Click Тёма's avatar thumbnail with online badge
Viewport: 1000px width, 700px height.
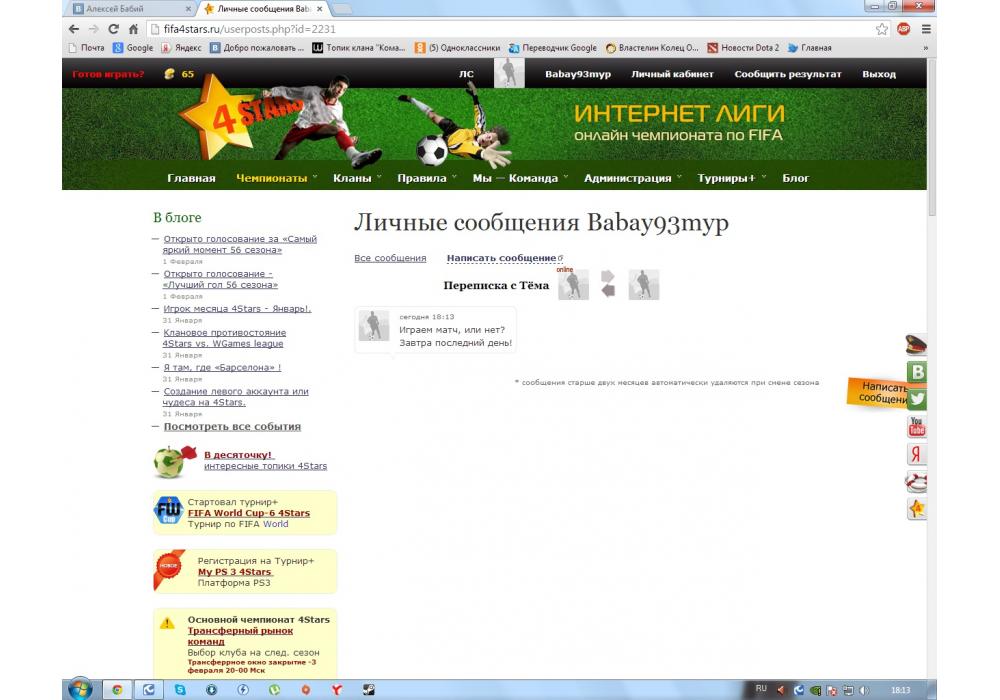click(573, 286)
